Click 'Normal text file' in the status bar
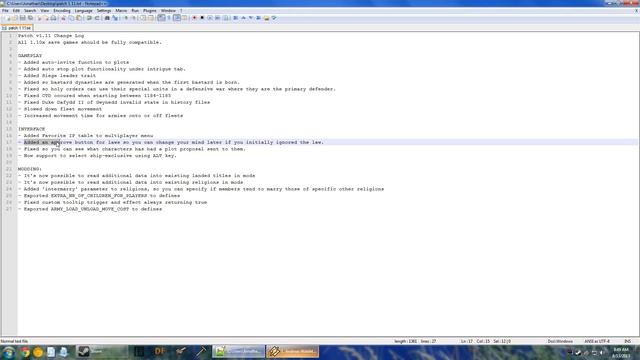 (x=14, y=341)
